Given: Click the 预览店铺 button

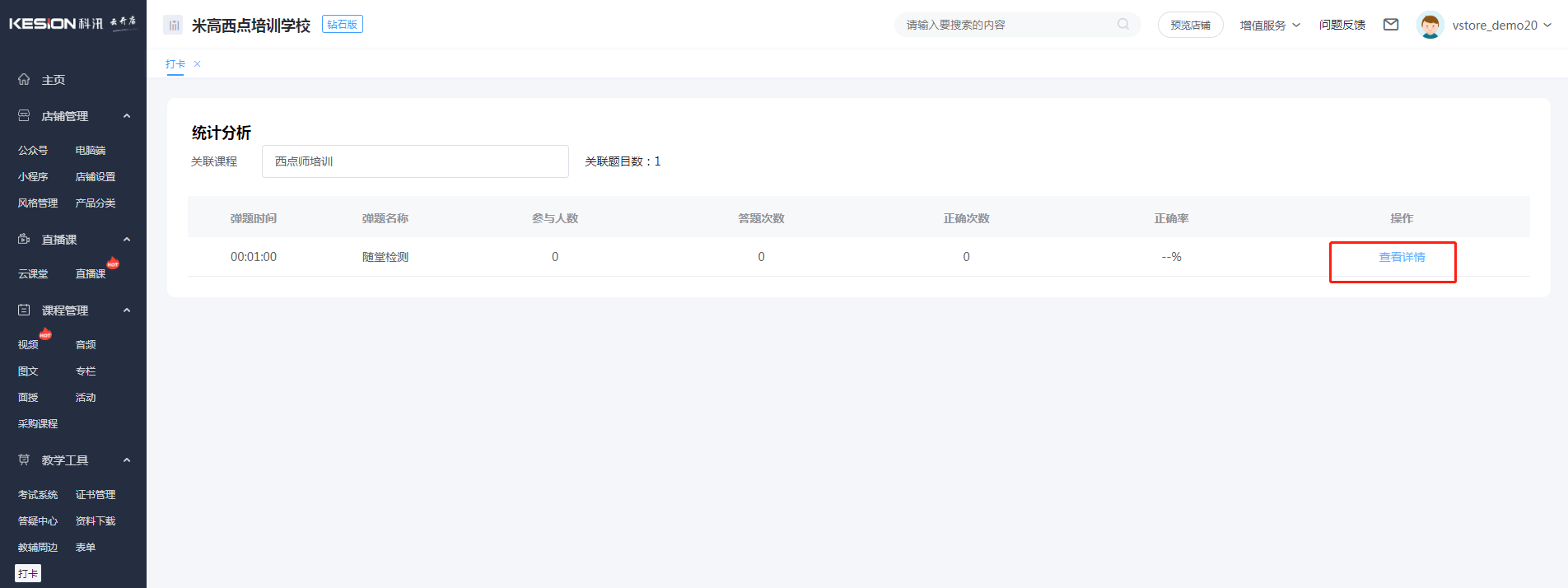Looking at the screenshot, I should (1190, 26).
